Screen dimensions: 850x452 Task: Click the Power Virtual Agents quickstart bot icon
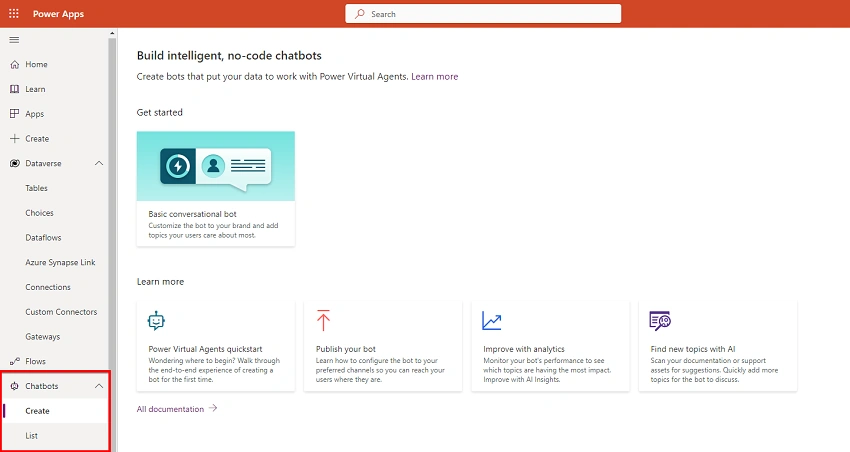(x=156, y=320)
